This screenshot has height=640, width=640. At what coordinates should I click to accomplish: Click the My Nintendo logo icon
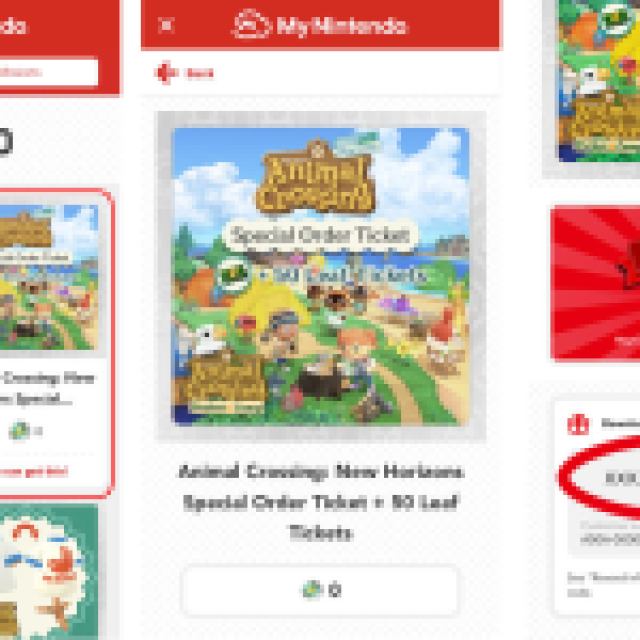(251, 24)
